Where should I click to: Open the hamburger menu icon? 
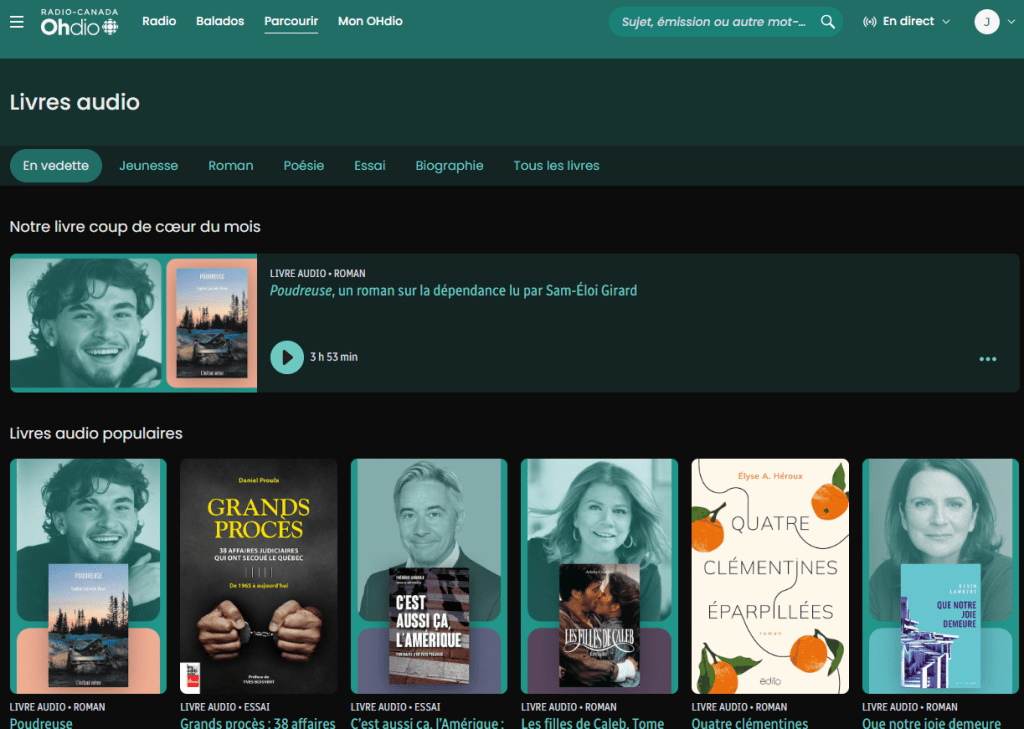pos(16,21)
